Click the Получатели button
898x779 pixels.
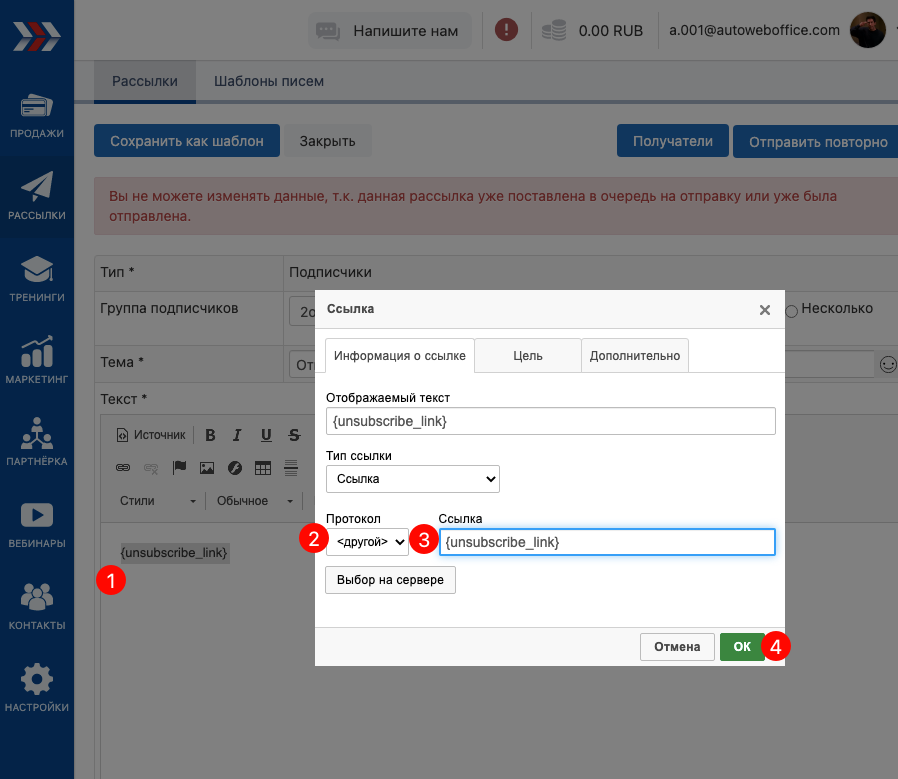(x=673, y=141)
